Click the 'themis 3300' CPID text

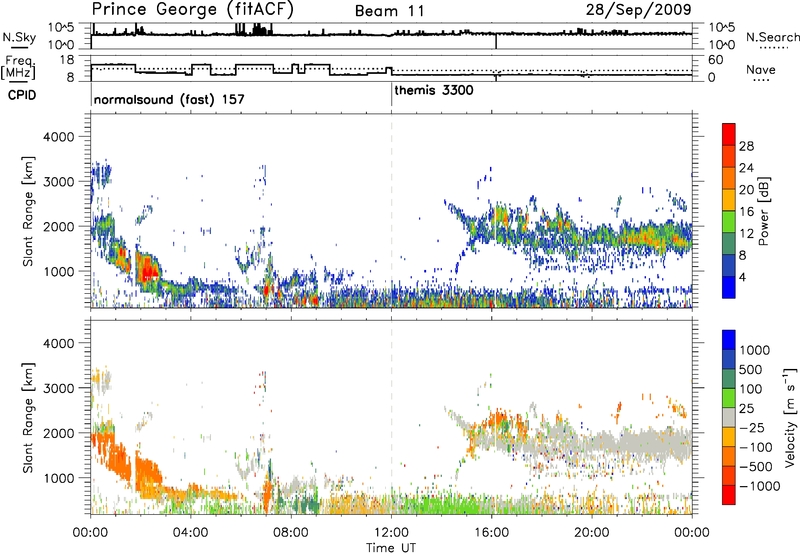click(x=434, y=90)
